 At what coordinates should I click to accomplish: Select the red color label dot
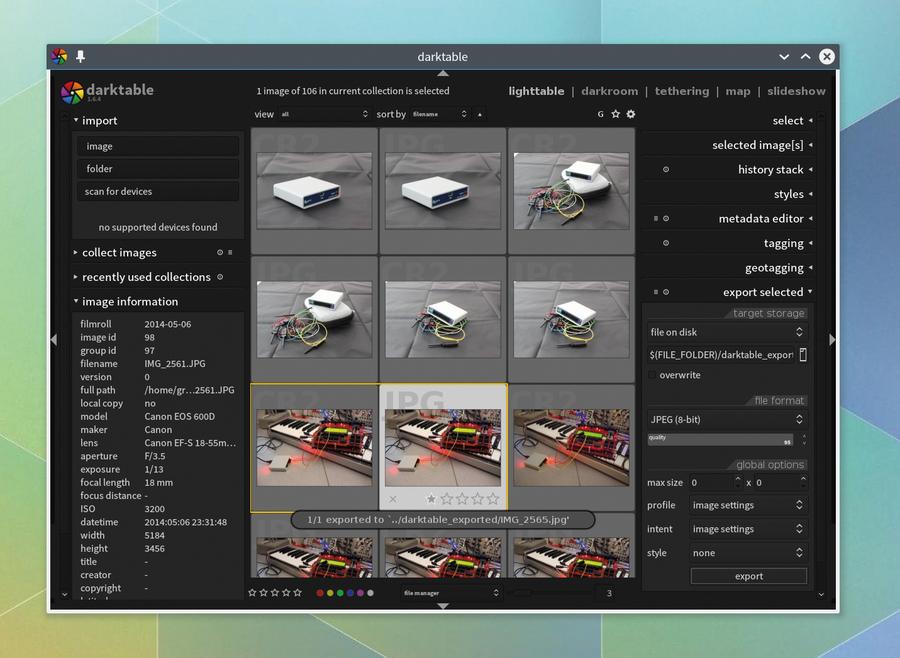click(x=320, y=593)
